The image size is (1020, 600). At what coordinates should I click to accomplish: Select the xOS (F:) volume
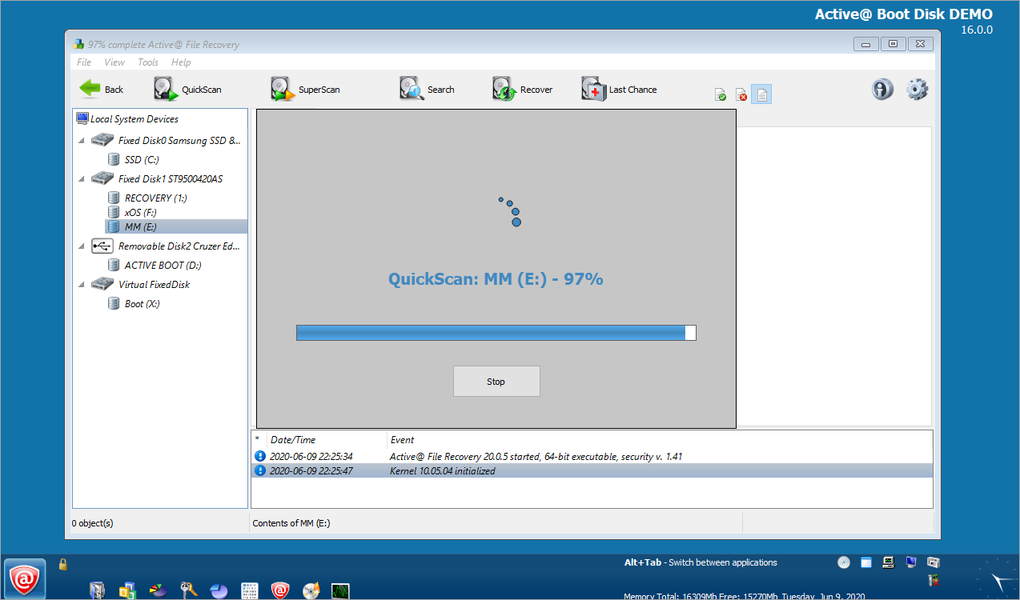coord(132,212)
